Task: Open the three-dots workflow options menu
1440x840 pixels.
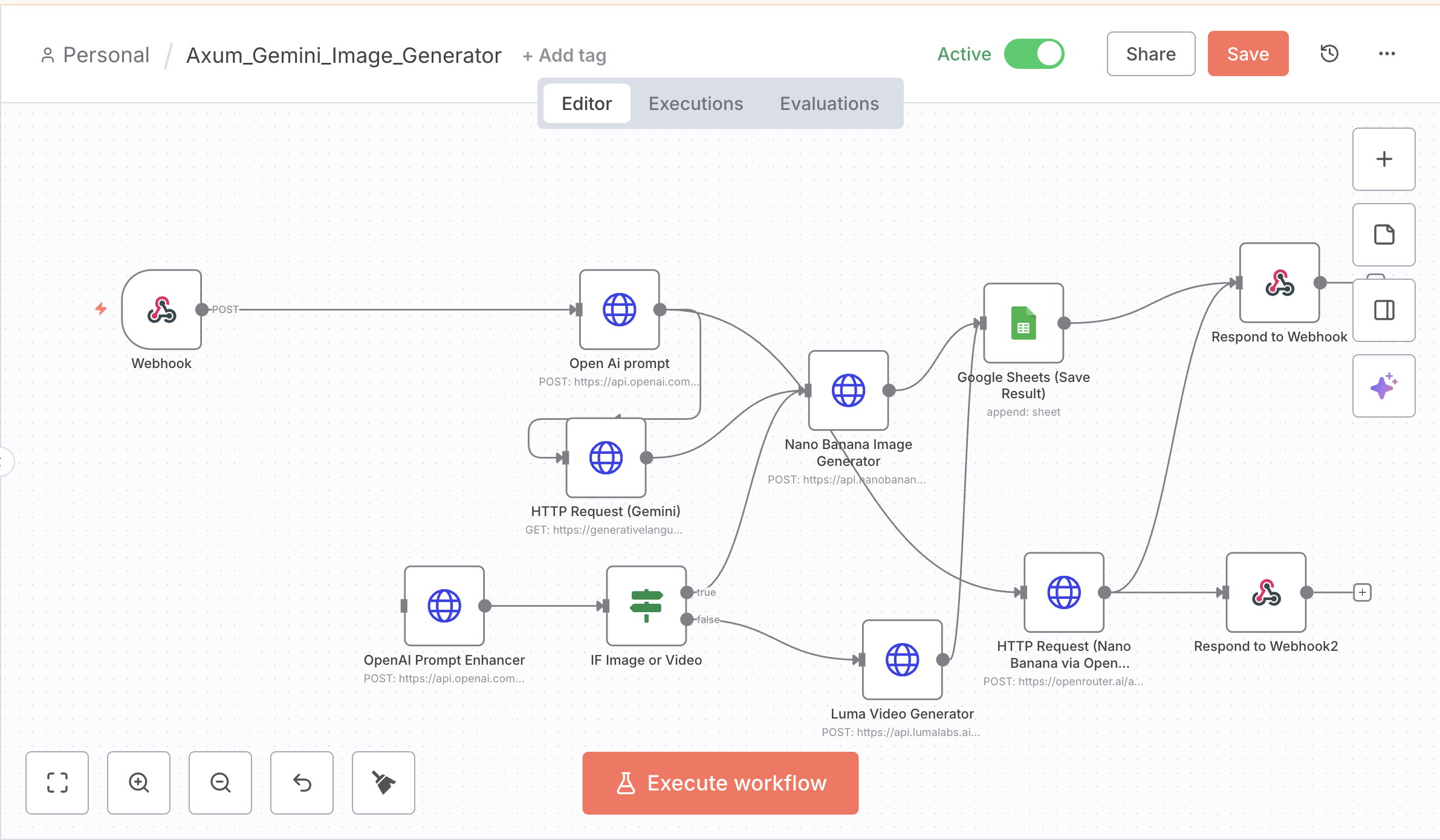Action: tap(1386, 54)
